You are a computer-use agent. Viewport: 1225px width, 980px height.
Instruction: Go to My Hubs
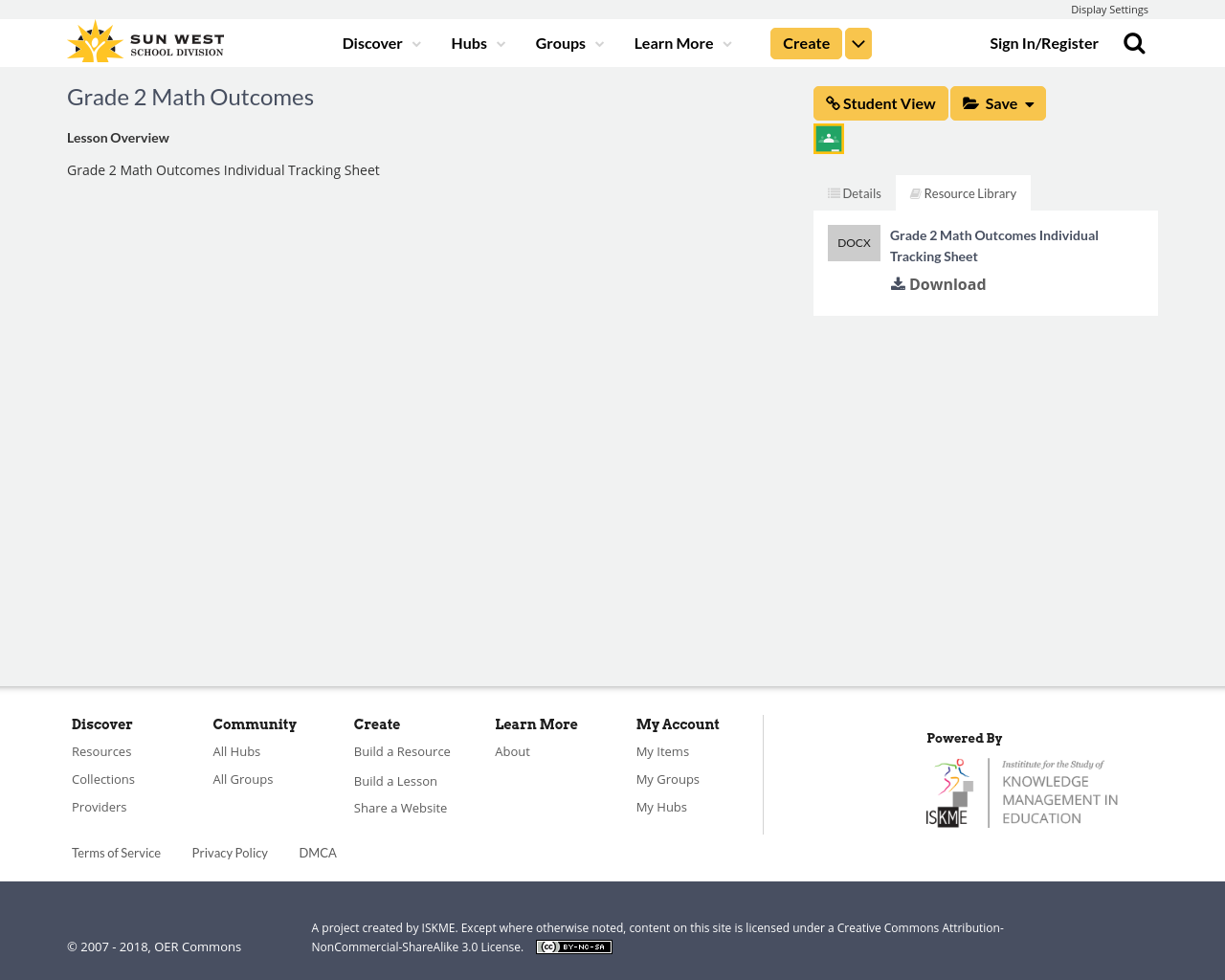coord(661,808)
